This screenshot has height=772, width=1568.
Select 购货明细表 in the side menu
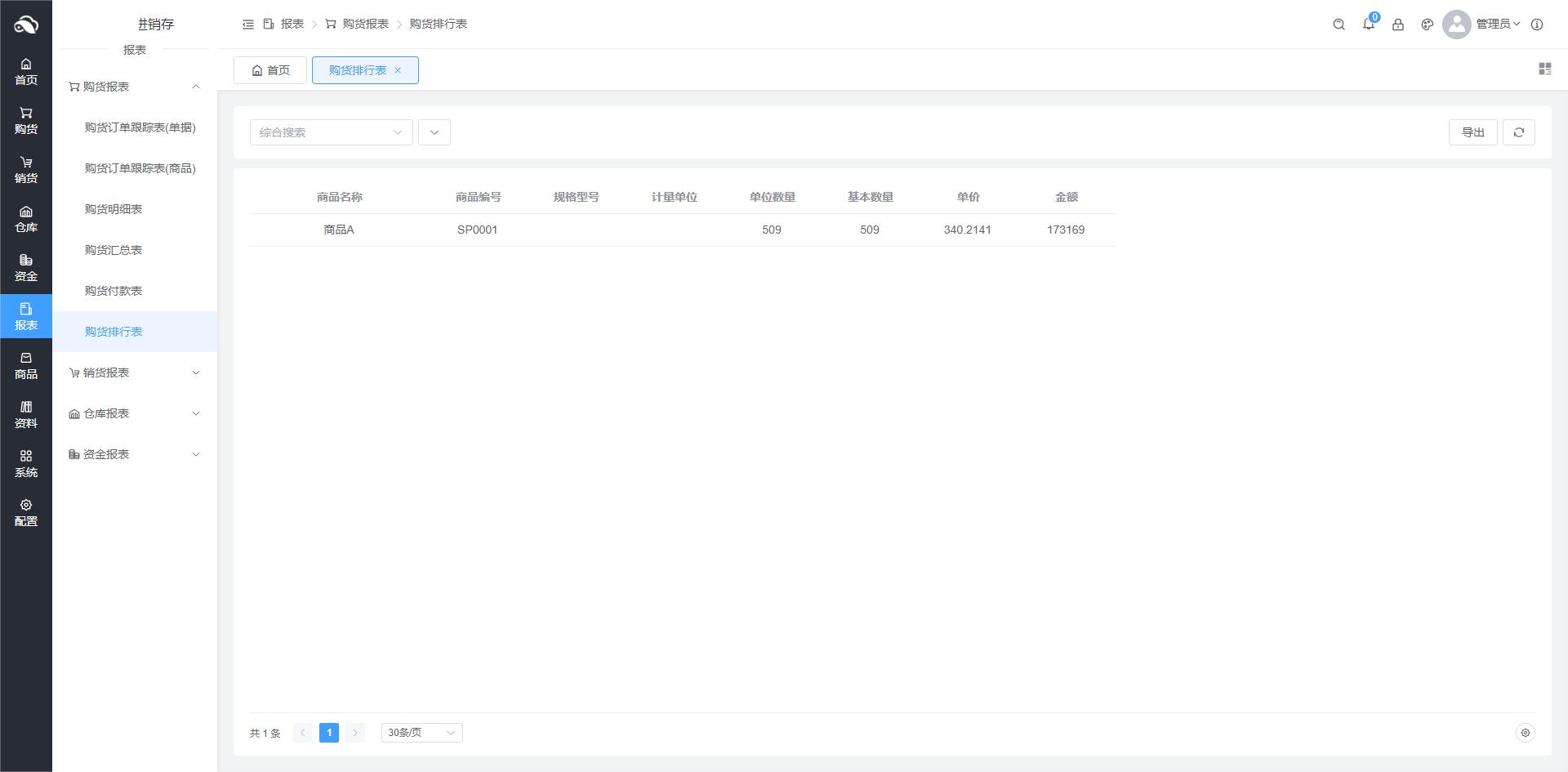pyautogui.click(x=114, y=209)
